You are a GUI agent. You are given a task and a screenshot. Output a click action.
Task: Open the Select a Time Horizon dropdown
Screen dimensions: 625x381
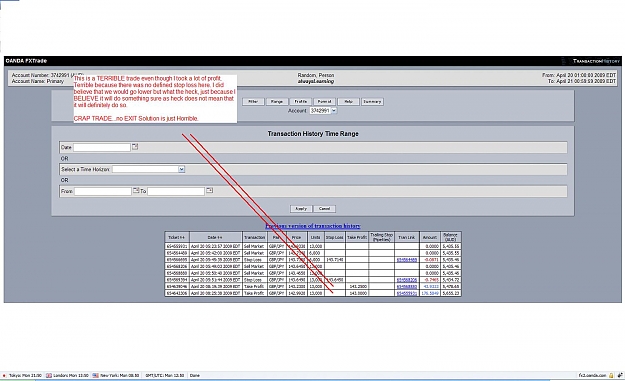[x=181, y=169]
